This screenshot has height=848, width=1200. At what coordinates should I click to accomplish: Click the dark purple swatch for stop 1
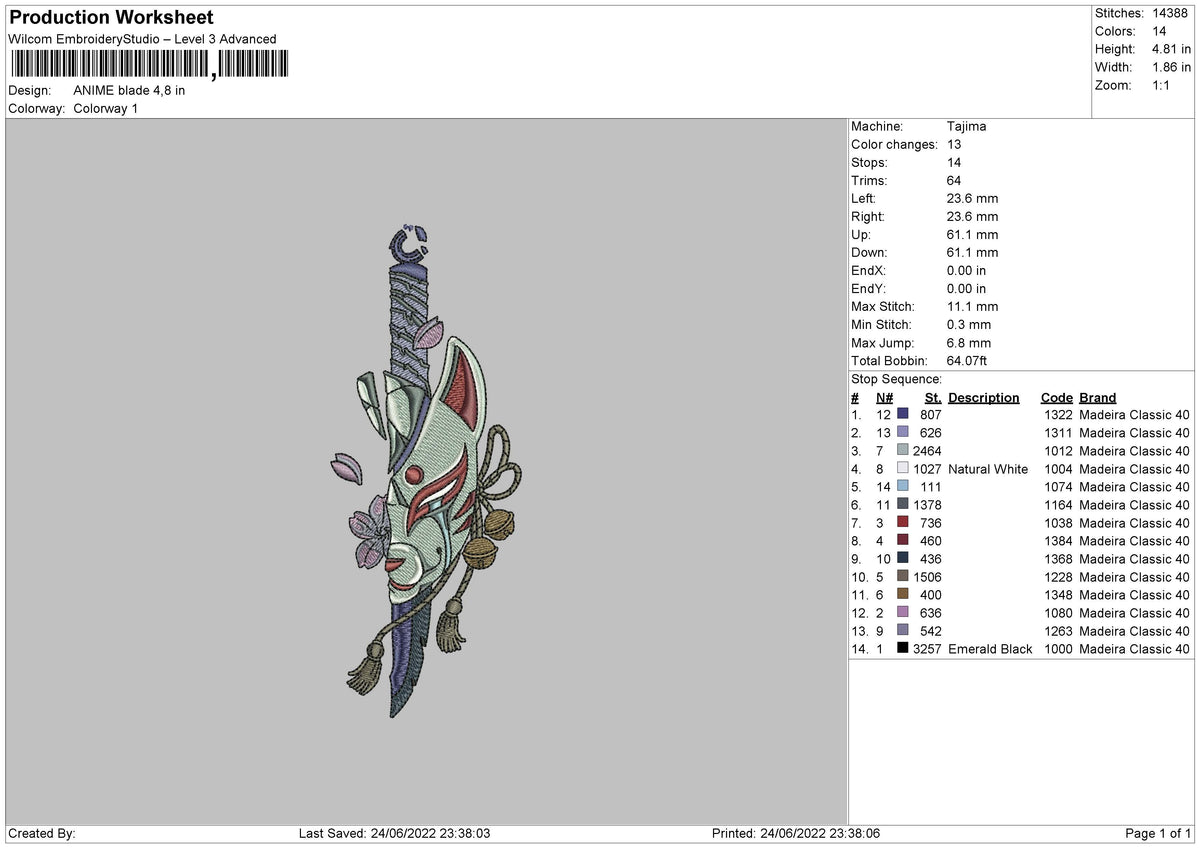899,415
